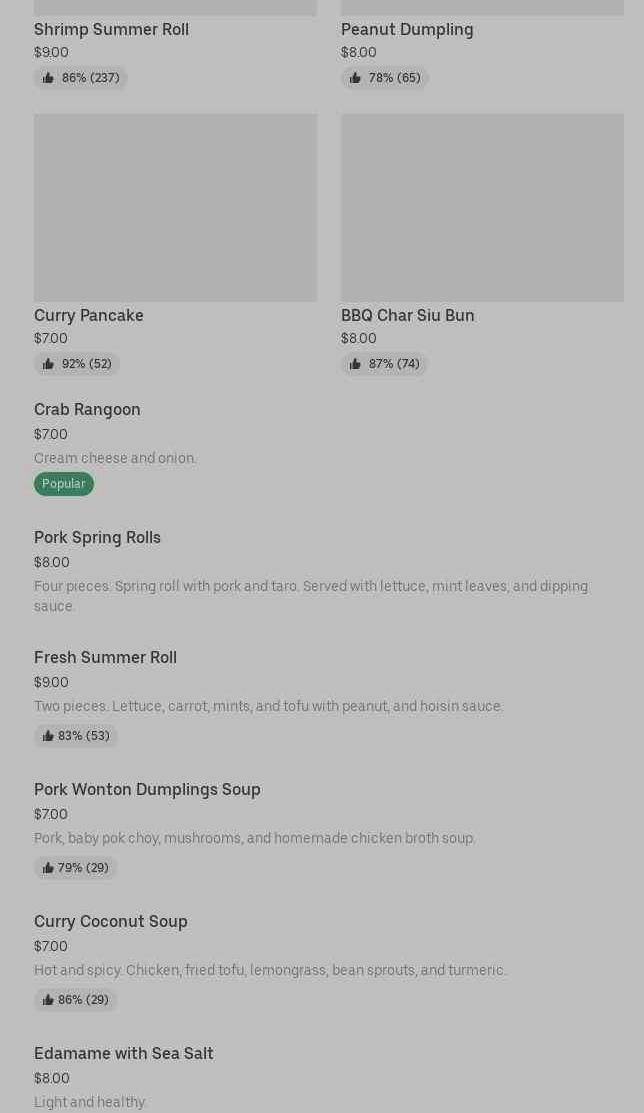Click thumbs-up rating on Peanut Dumpling
This screenshot has width=644, height=1113.
click(385, 78)
